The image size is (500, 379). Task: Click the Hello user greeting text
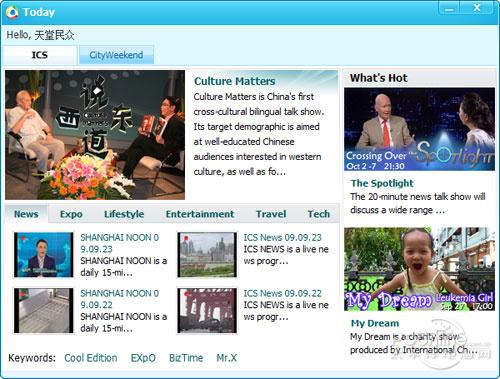[40, 35]
